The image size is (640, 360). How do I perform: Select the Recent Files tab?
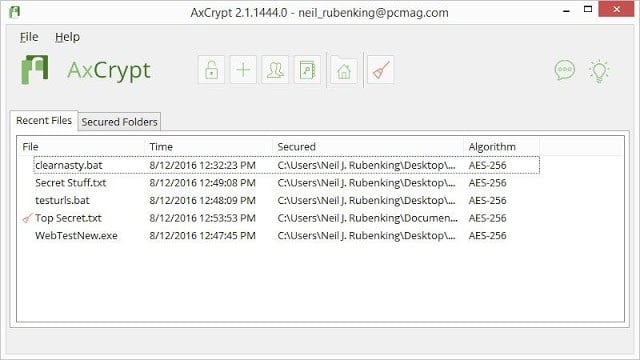[x=44, y=120]
